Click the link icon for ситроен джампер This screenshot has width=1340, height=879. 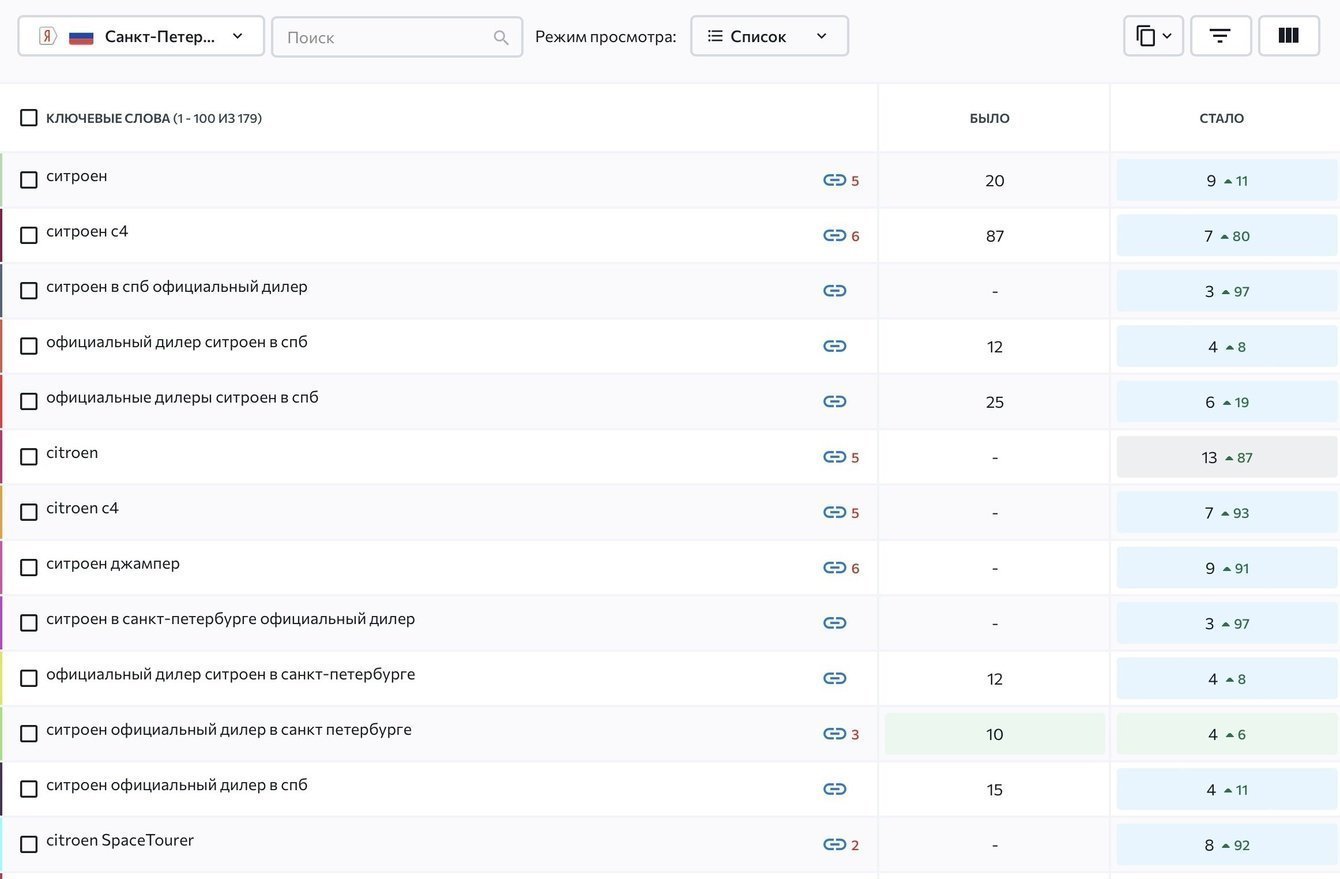[834, 568]
